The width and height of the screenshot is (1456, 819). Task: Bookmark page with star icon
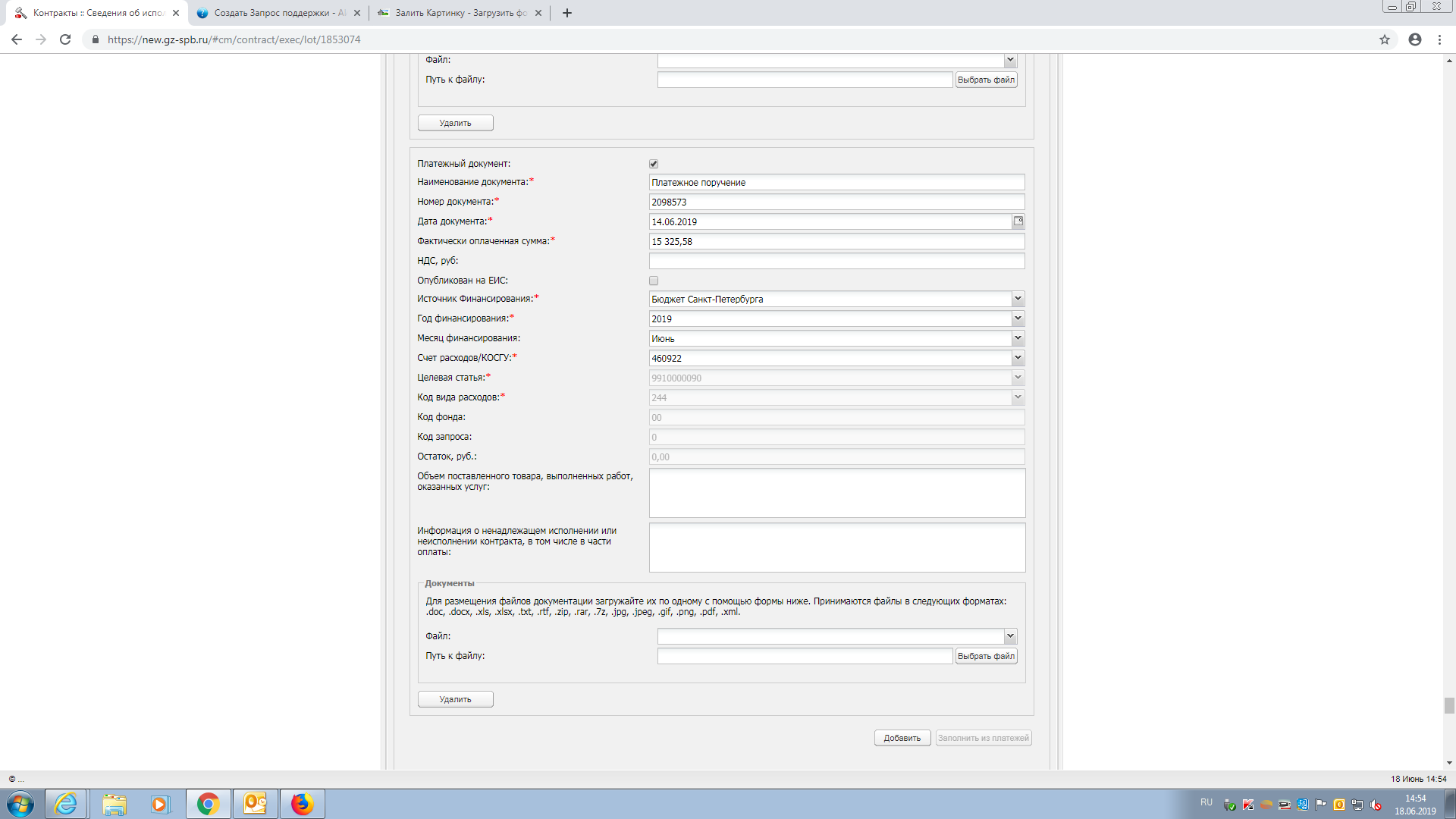[x=1384, y=39]
